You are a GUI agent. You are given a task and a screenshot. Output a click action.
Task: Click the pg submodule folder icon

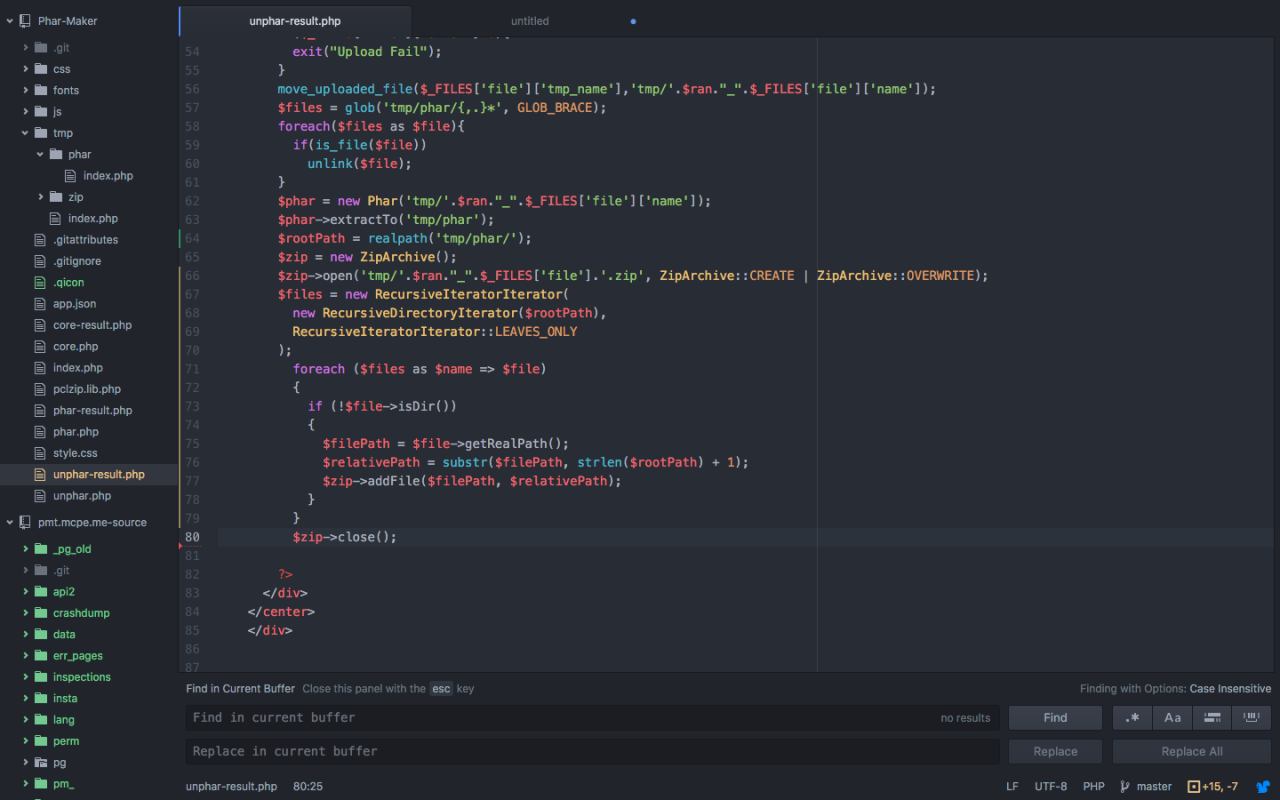point(41,762)
